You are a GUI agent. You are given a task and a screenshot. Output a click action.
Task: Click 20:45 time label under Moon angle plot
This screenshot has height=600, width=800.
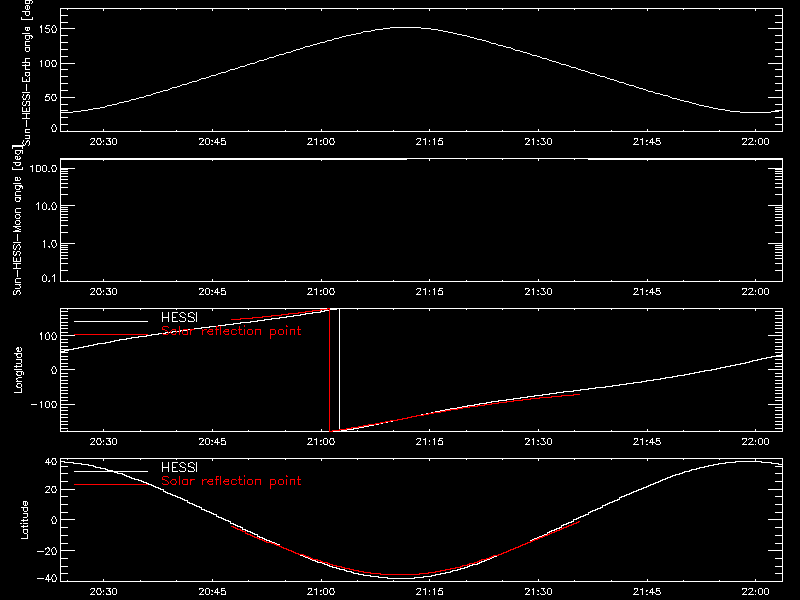(212, 292)
